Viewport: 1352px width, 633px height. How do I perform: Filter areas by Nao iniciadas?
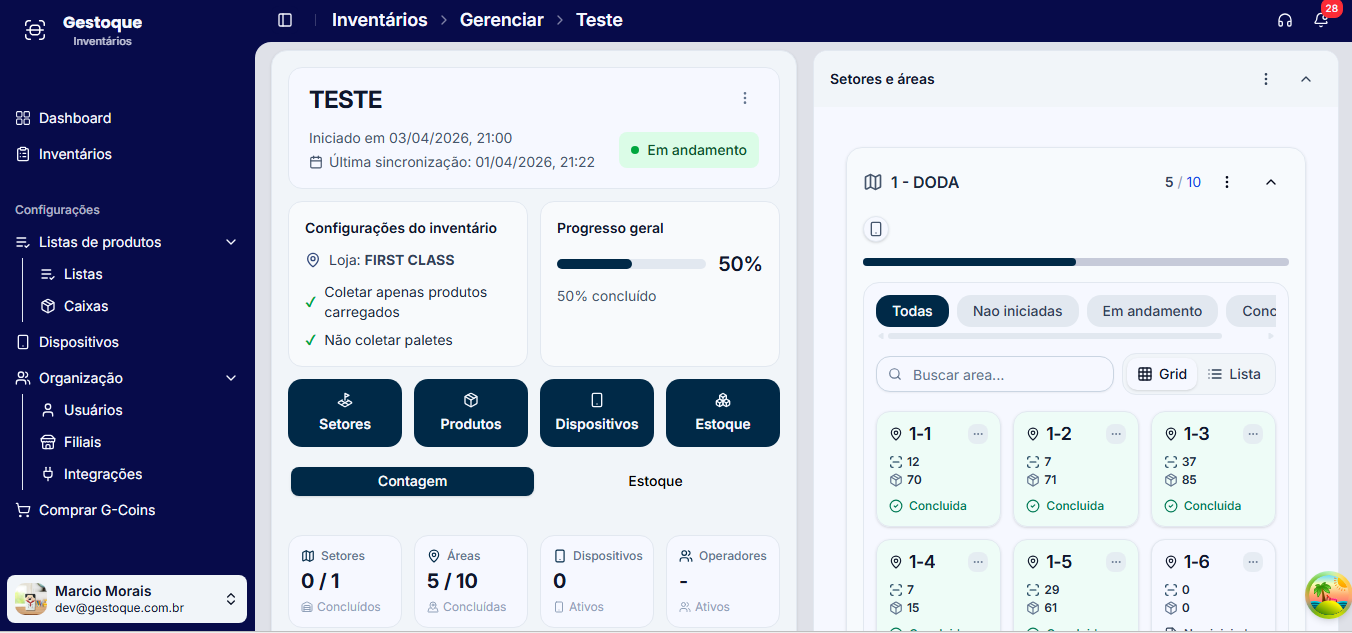pos(1018,311)
